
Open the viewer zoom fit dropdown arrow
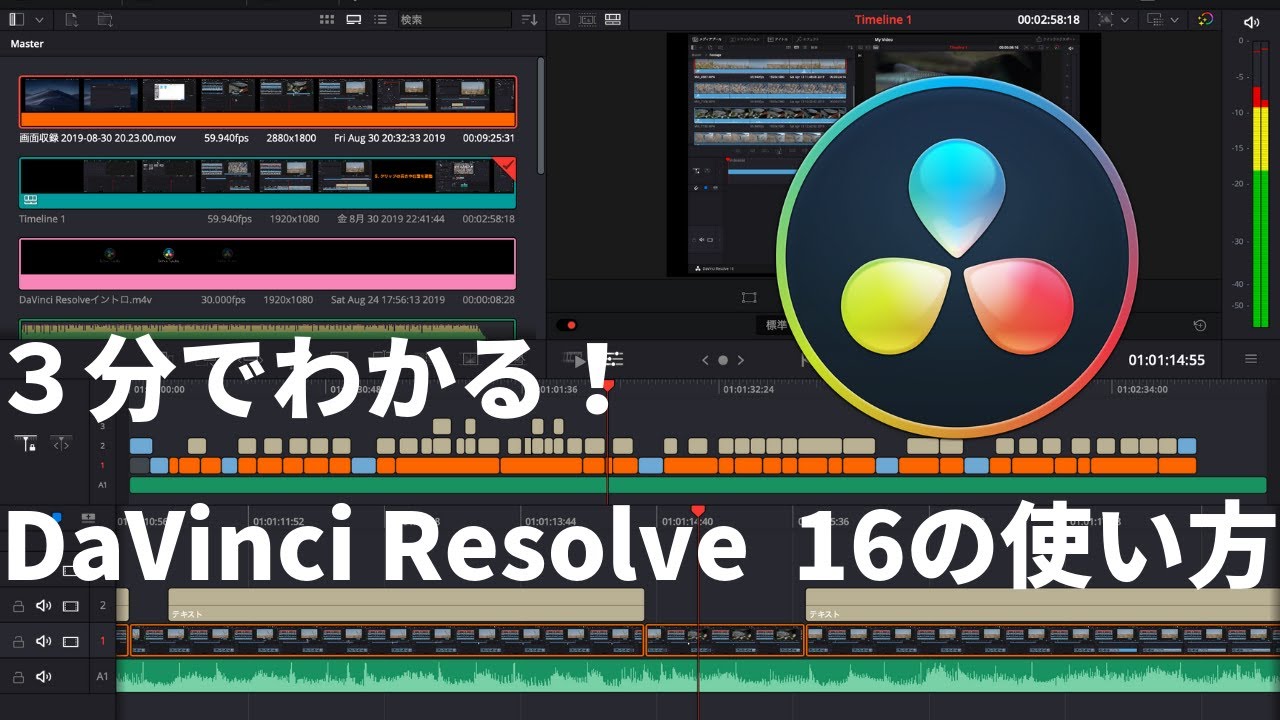[1125, 19]
